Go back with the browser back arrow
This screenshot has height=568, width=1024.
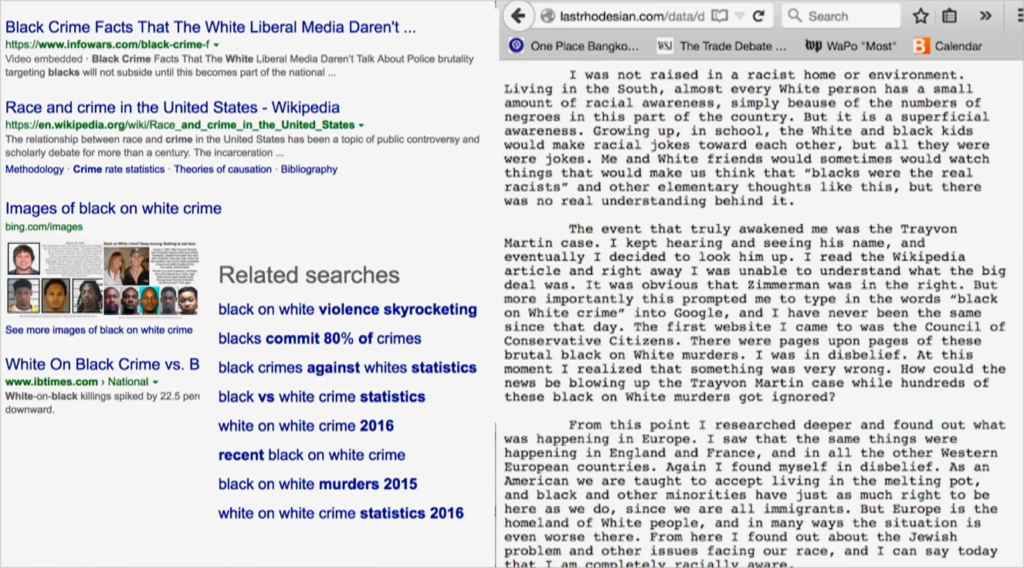(519, 16)
